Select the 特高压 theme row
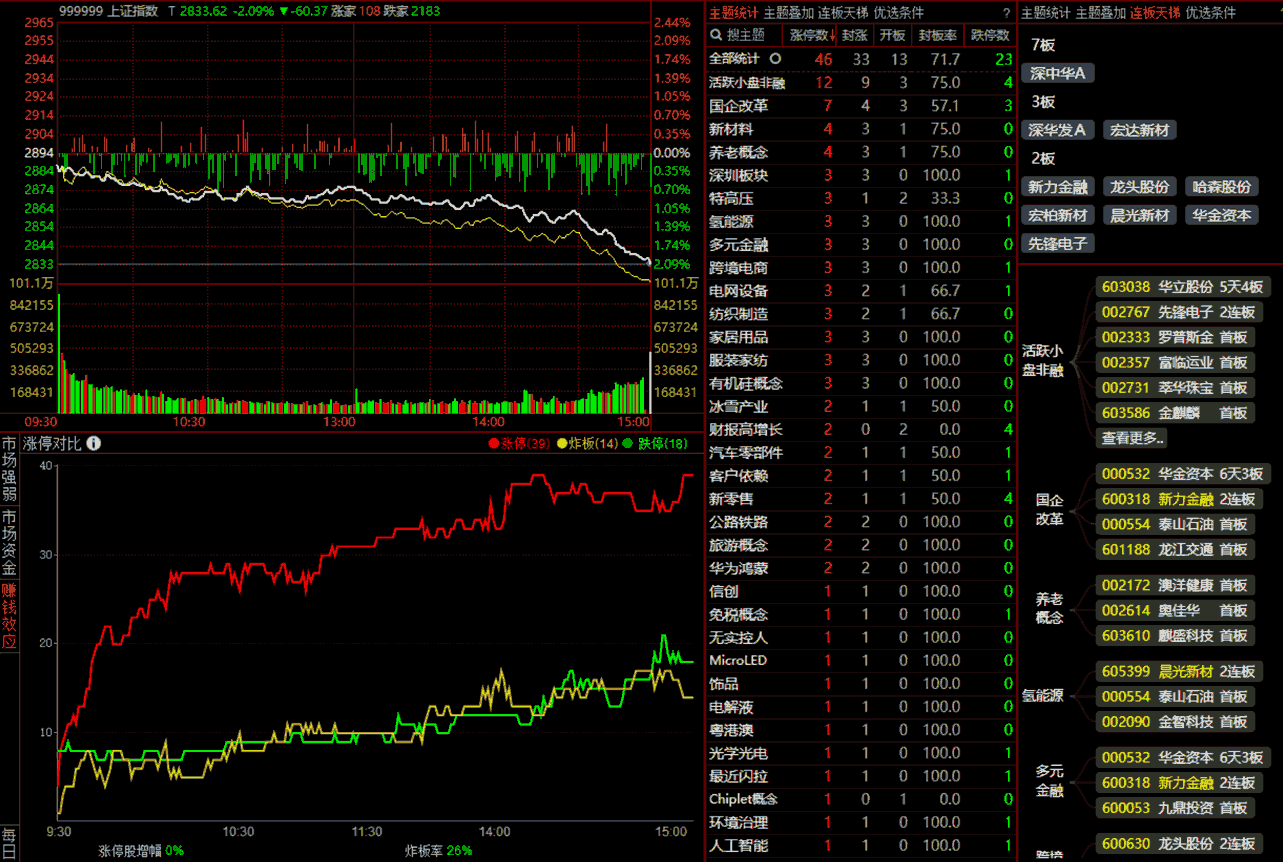The width and height of the screenshot is (1283, 862). (x=861, y=198)
